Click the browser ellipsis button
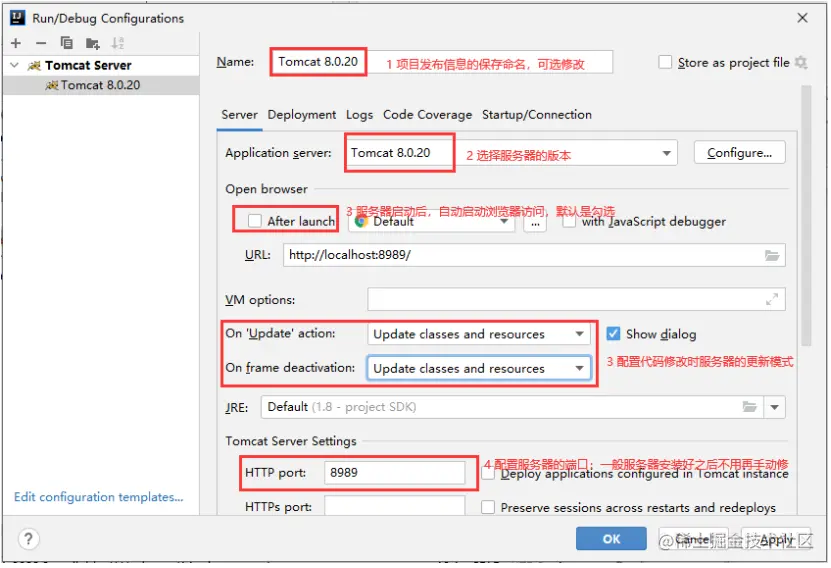This screenshot has height=568, width=831. 535,223
